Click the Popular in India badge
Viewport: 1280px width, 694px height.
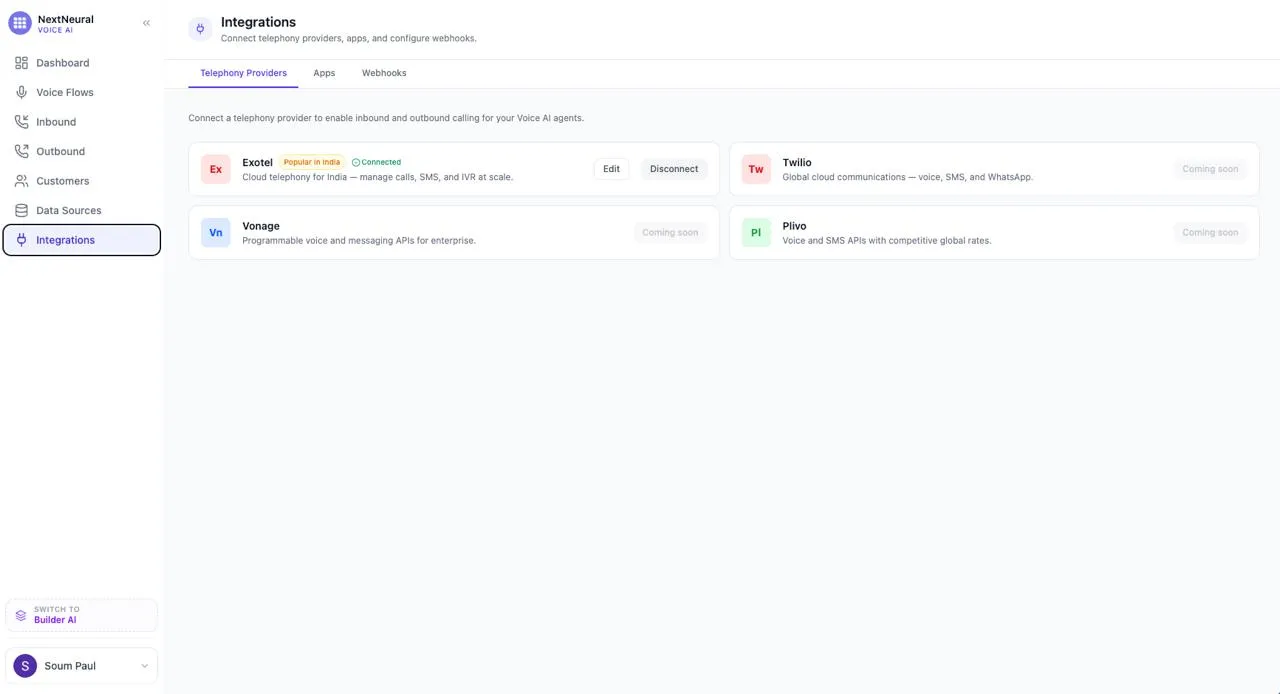point(312,162)
